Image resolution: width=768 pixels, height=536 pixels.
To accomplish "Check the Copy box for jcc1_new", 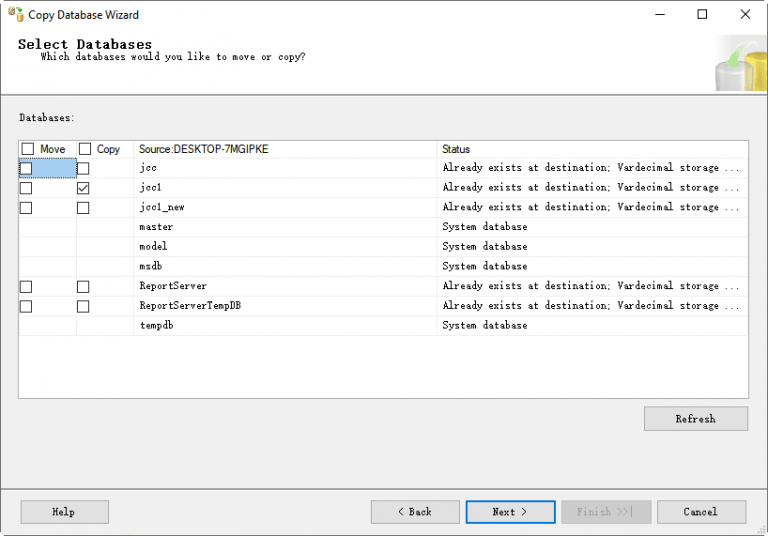I will [83, 208].
